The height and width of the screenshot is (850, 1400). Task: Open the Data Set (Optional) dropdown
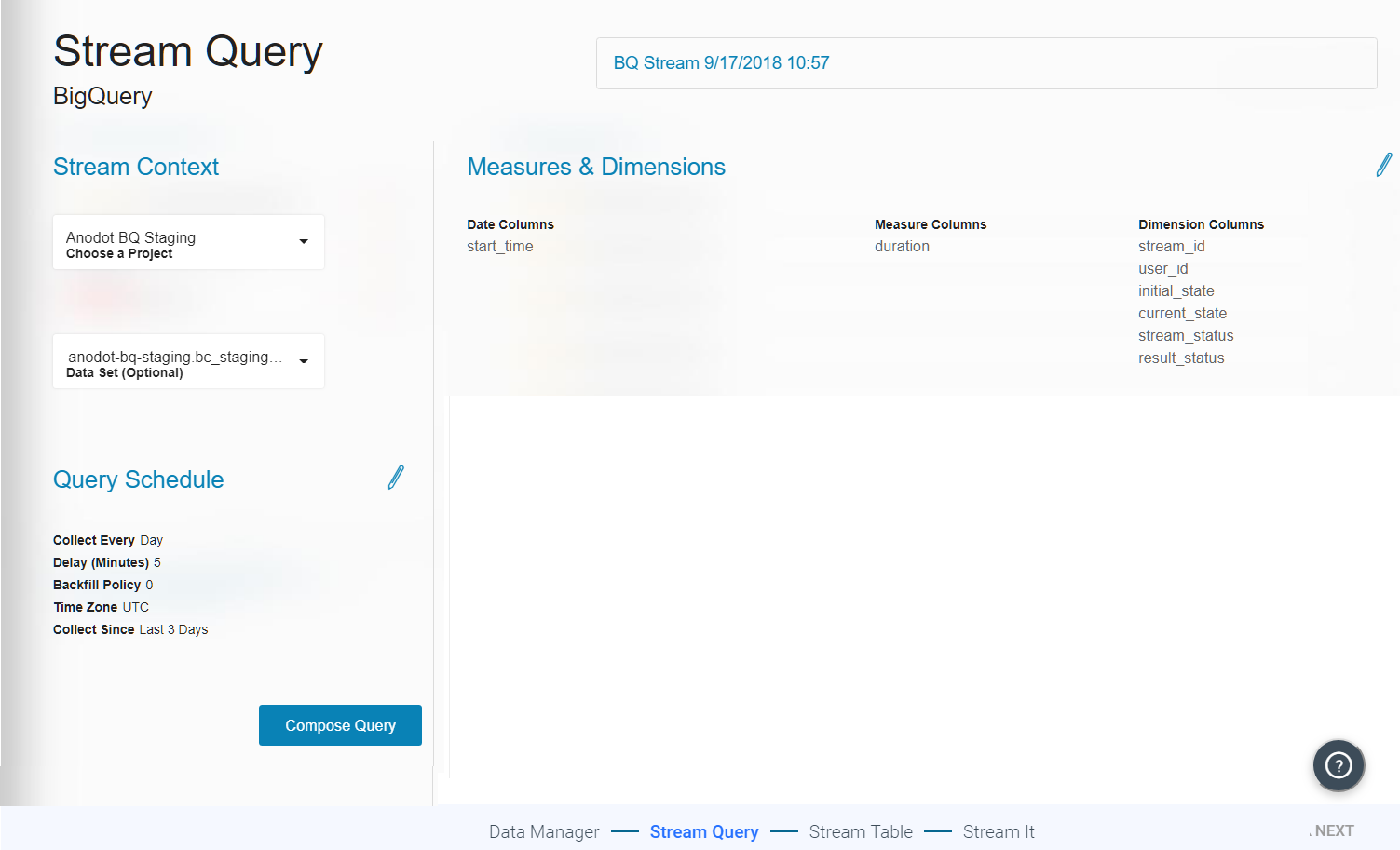point(188,361)
